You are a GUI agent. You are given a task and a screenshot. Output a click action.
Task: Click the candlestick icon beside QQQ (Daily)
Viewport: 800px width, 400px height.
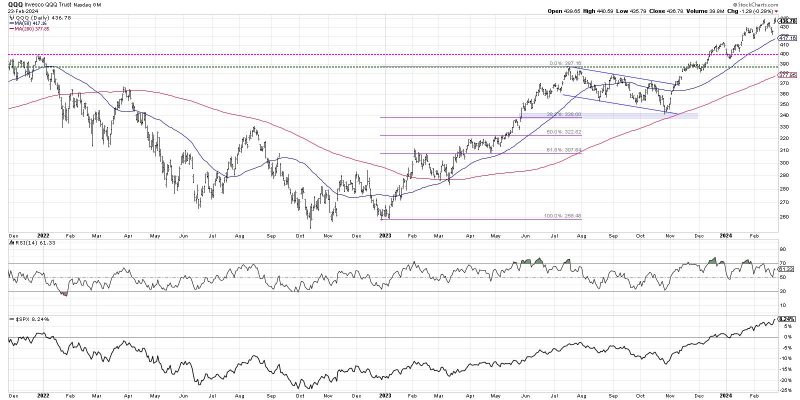click(x=11, y=18)
